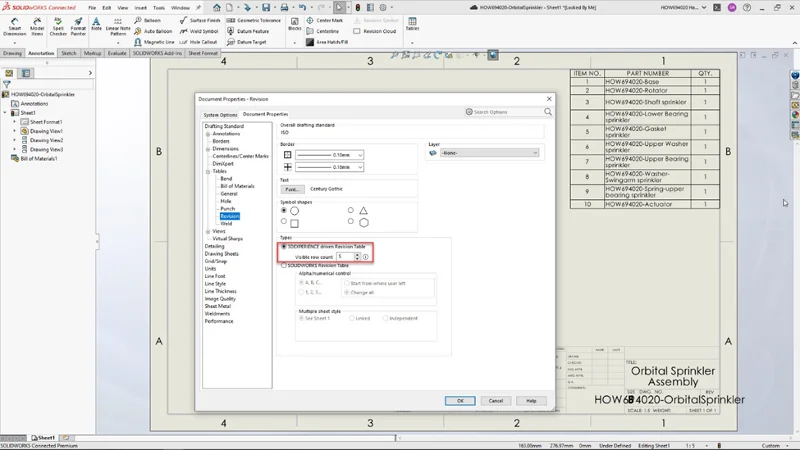Select SOLIDWORKS Revision Table radio option
This screenshot has width=800, height=450.
(x=284, y=265)
